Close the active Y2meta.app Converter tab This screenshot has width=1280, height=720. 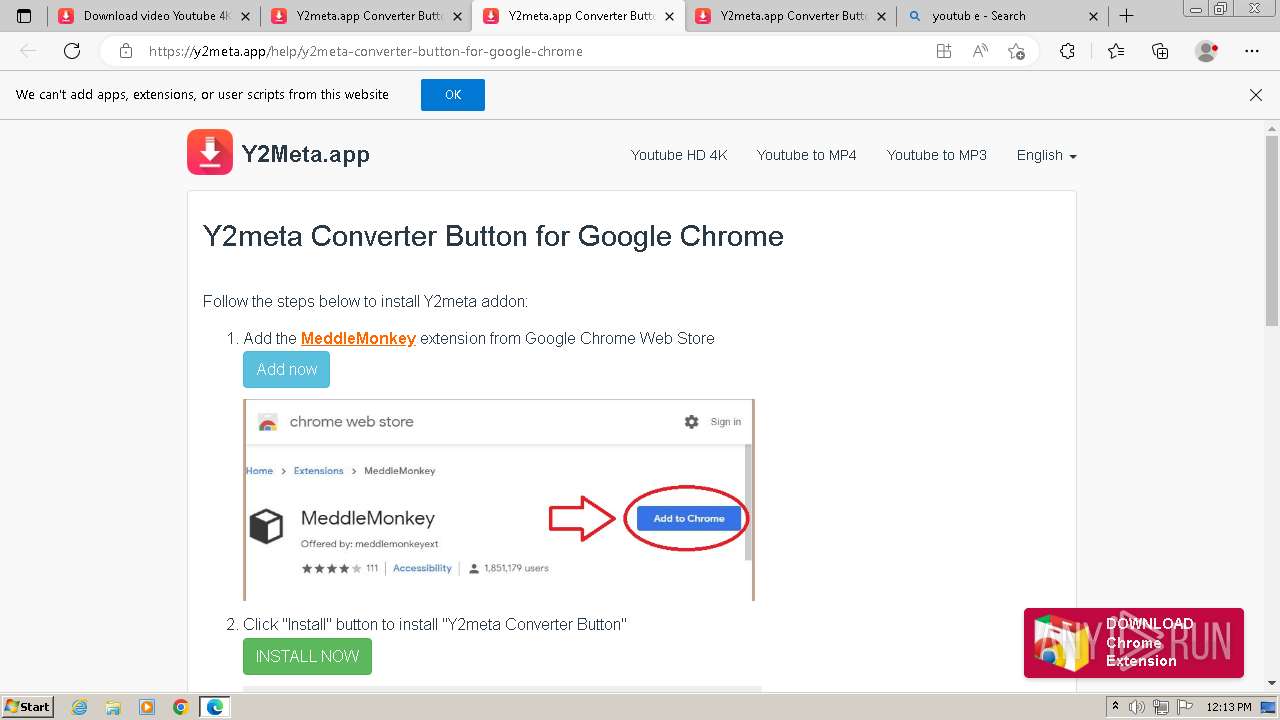point(669,16)
